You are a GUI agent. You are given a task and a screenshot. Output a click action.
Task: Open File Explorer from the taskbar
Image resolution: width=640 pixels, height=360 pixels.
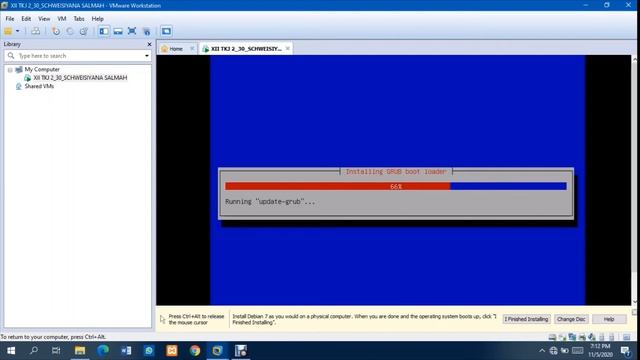pos(80,351)
